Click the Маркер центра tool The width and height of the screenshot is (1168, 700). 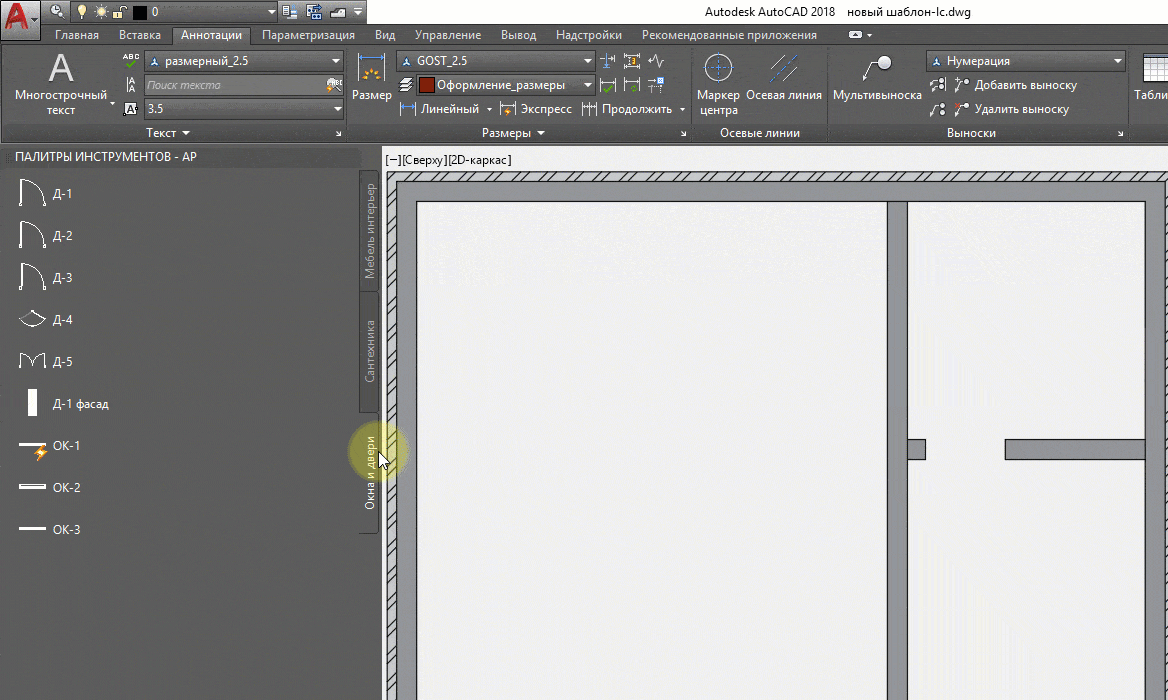(718, 83)
